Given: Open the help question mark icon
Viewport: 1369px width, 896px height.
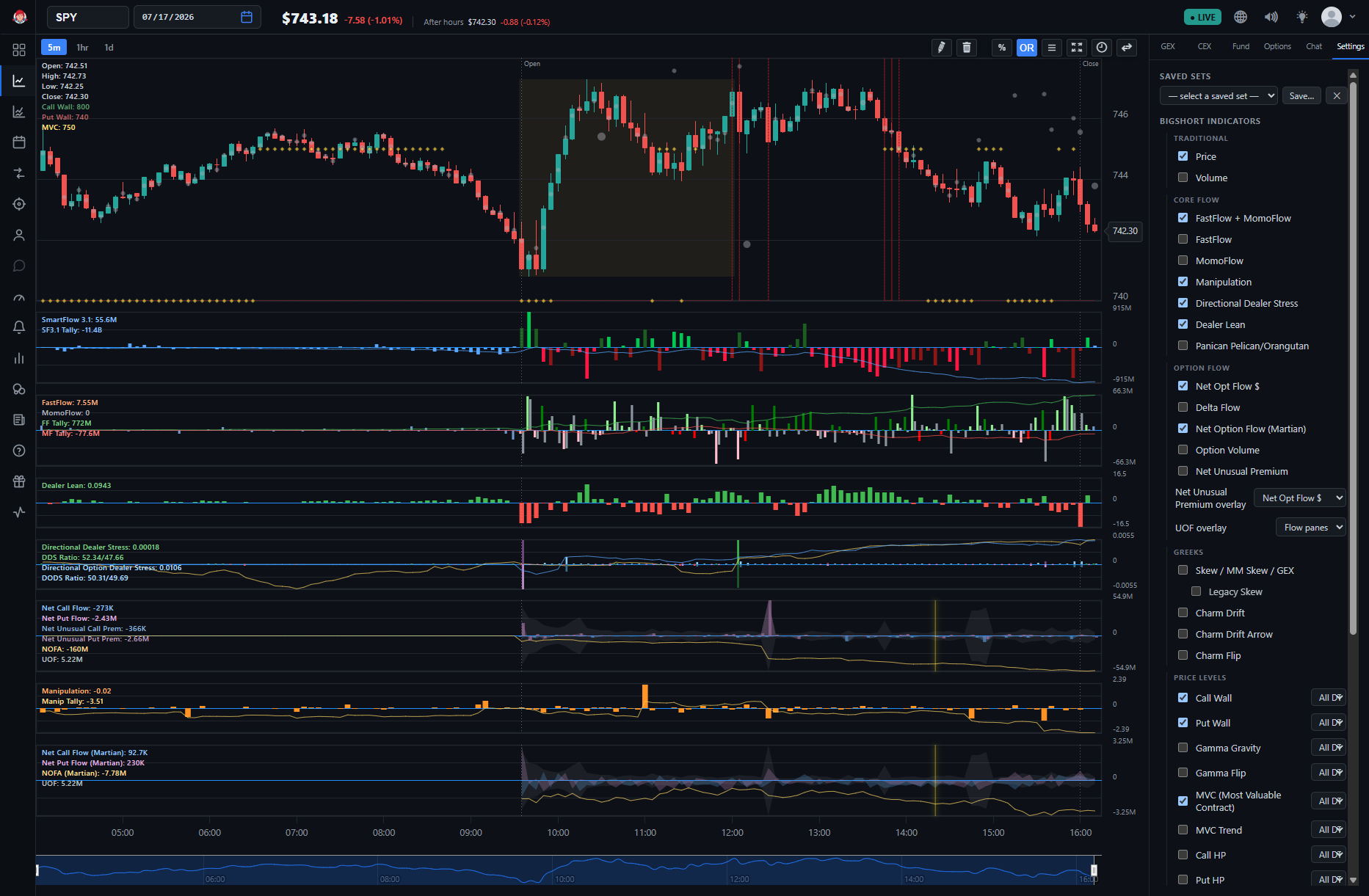Looking at the screenshot, I should pos(19,451).
